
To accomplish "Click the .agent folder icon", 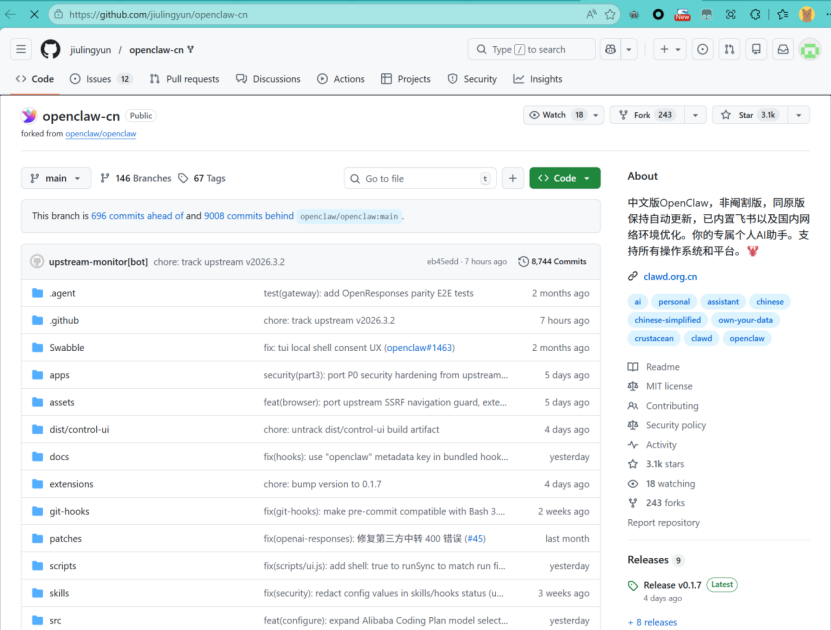I will tap(37, 293).
